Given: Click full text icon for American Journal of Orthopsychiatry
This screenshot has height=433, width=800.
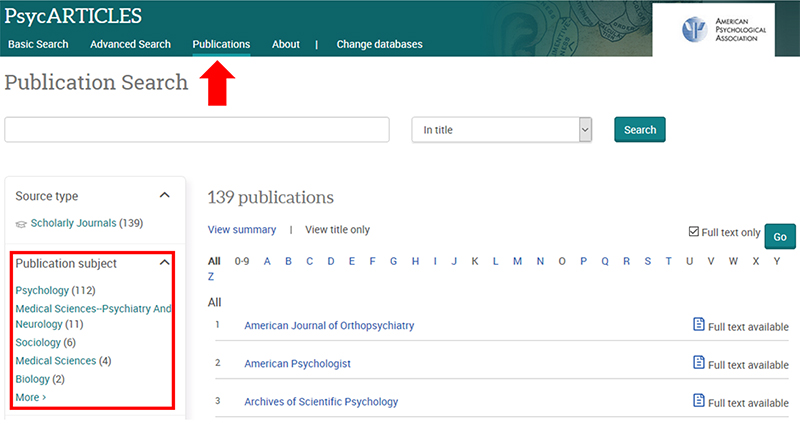Looking at the screenshot, I should (x=698, y=324).
